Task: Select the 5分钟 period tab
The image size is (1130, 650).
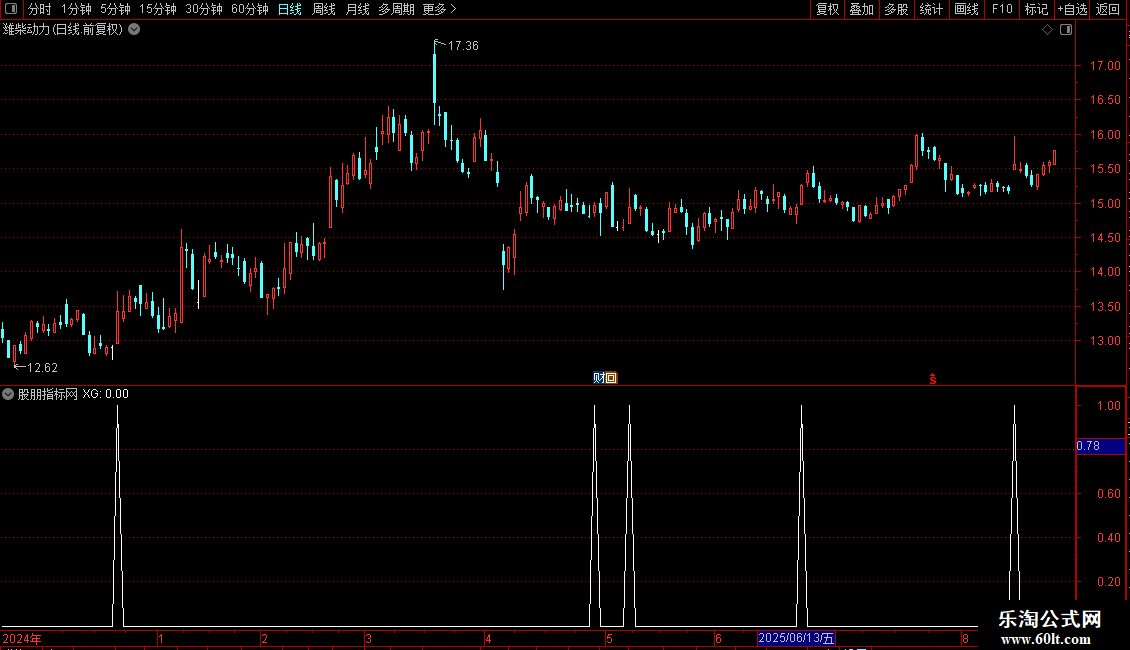Action: pos(115,9)
